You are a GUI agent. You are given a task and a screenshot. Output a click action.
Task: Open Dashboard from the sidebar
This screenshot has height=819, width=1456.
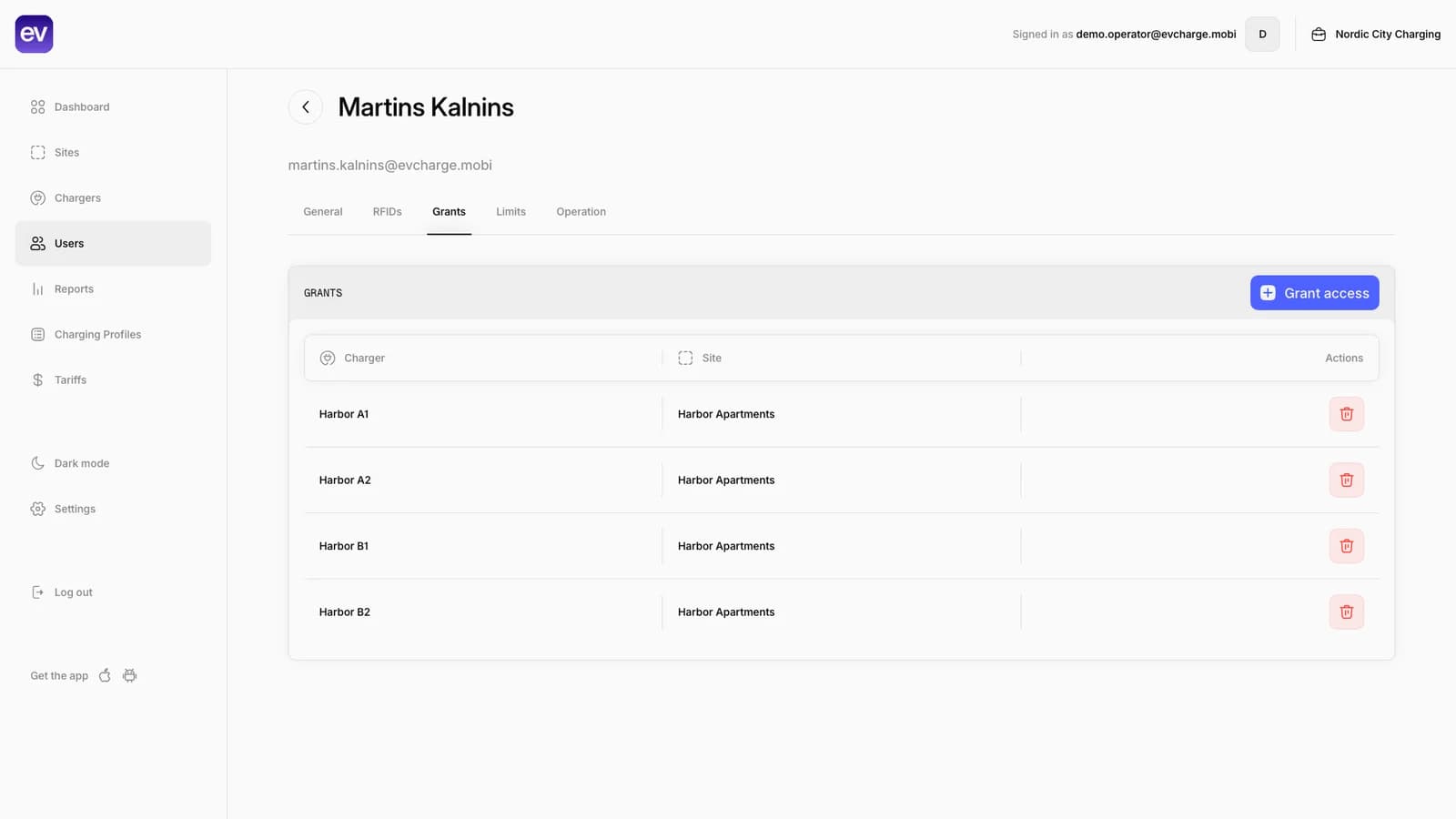113,106
